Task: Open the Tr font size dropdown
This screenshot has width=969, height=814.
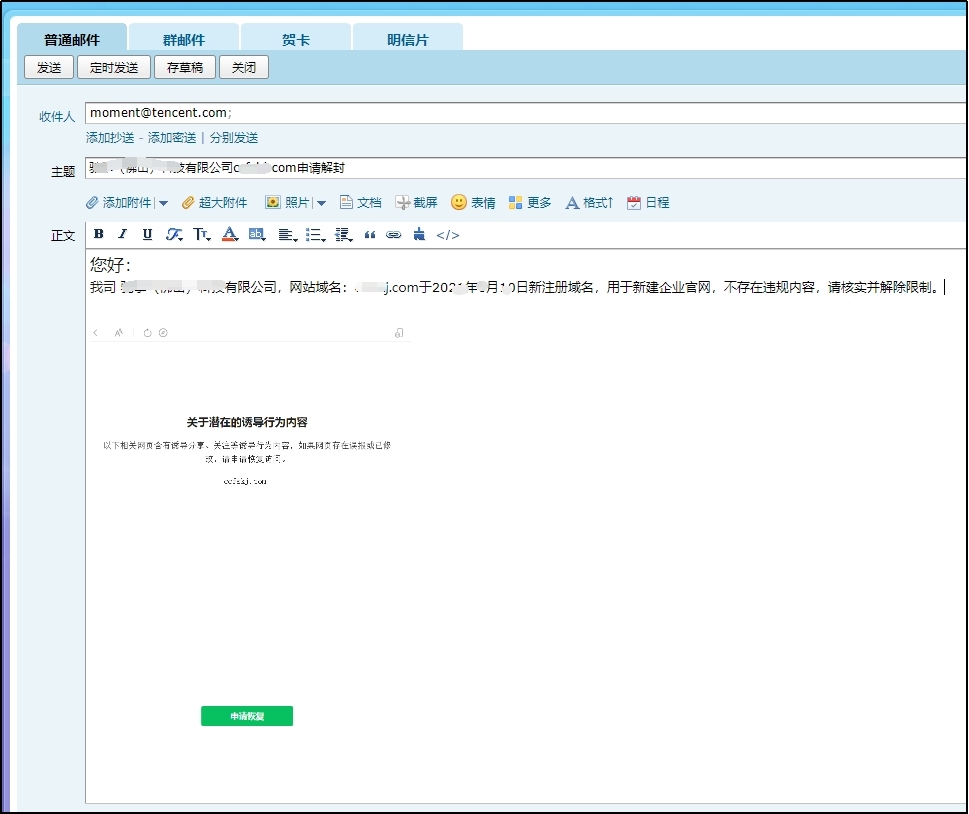Action: click(201, 235)
